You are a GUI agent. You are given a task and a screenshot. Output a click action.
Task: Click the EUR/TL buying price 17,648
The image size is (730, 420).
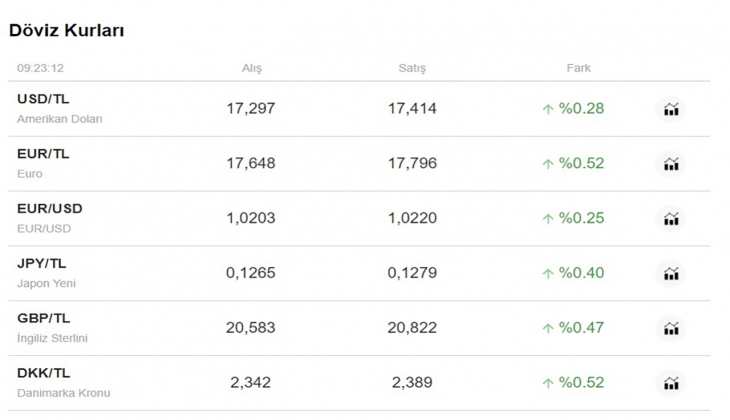[251, 163]
